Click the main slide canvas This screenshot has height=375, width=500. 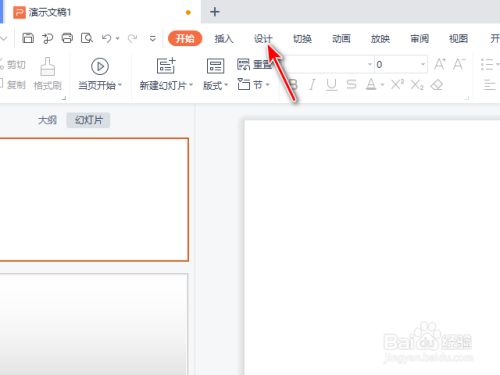click(x=372, y=247)
